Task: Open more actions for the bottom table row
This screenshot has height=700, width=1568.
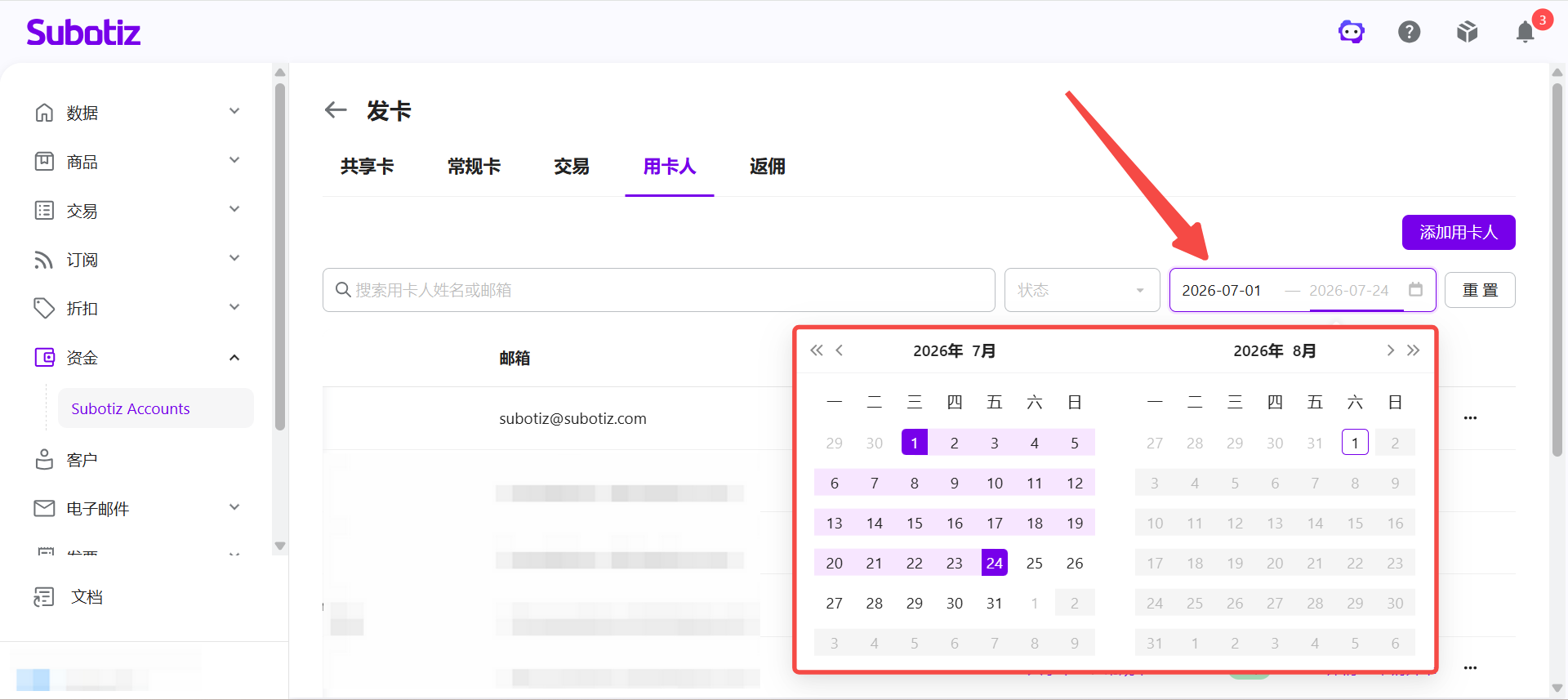Action: [x=1470, y=668]
